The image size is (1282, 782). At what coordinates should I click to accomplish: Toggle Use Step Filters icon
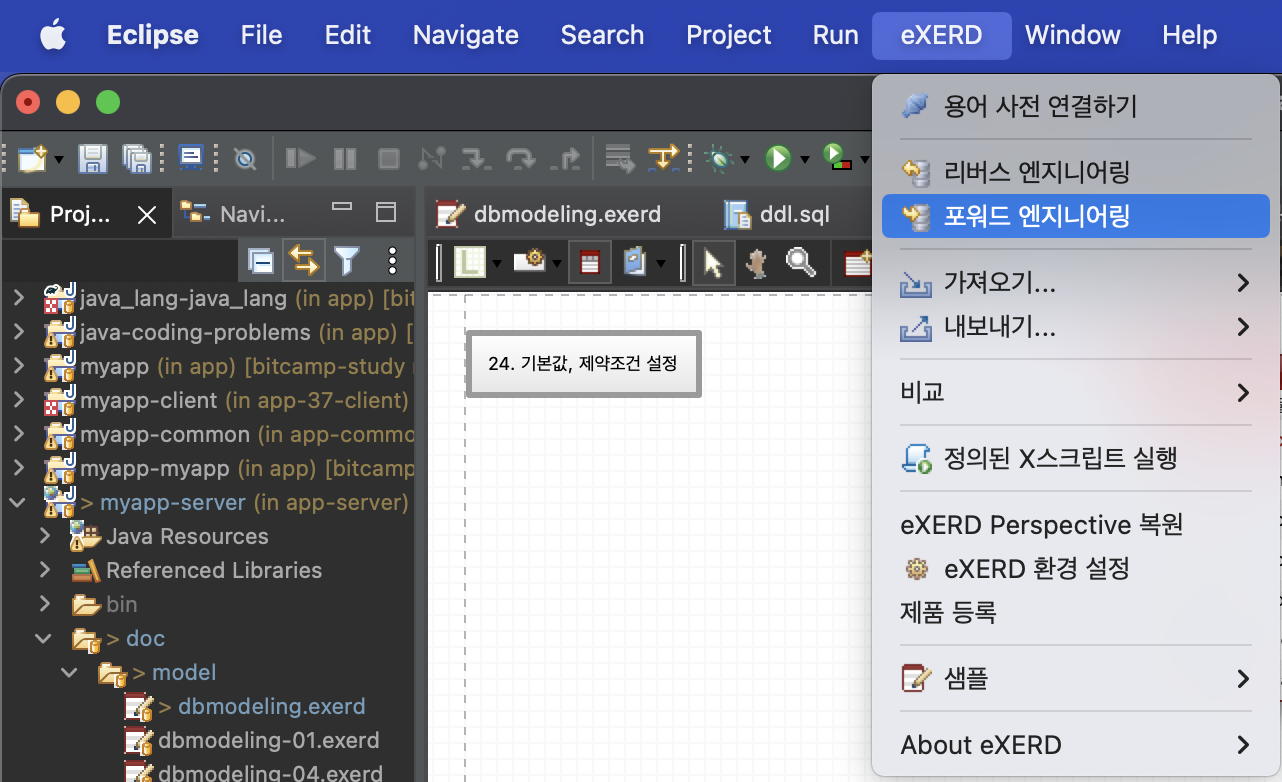tap(663, 158)
